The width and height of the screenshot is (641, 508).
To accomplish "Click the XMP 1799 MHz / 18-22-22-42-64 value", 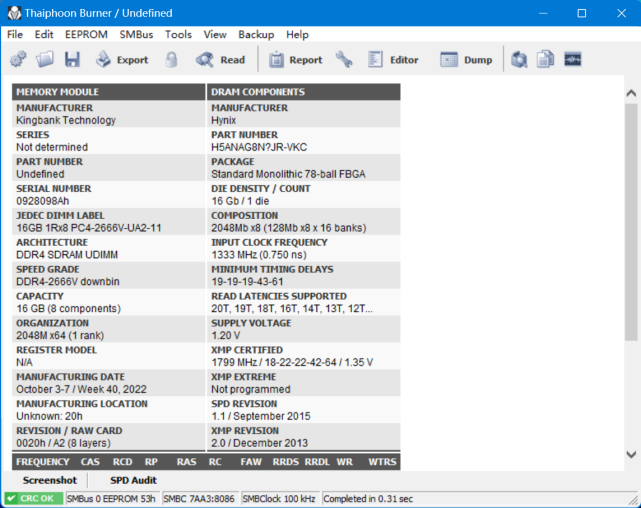I will pos(292,363).
